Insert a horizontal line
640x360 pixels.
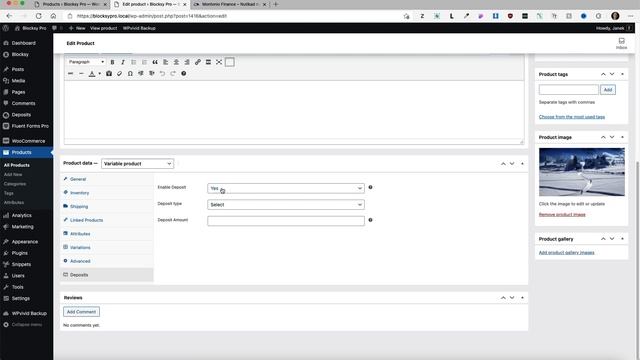pyautogui.click(x=81, y=73)
